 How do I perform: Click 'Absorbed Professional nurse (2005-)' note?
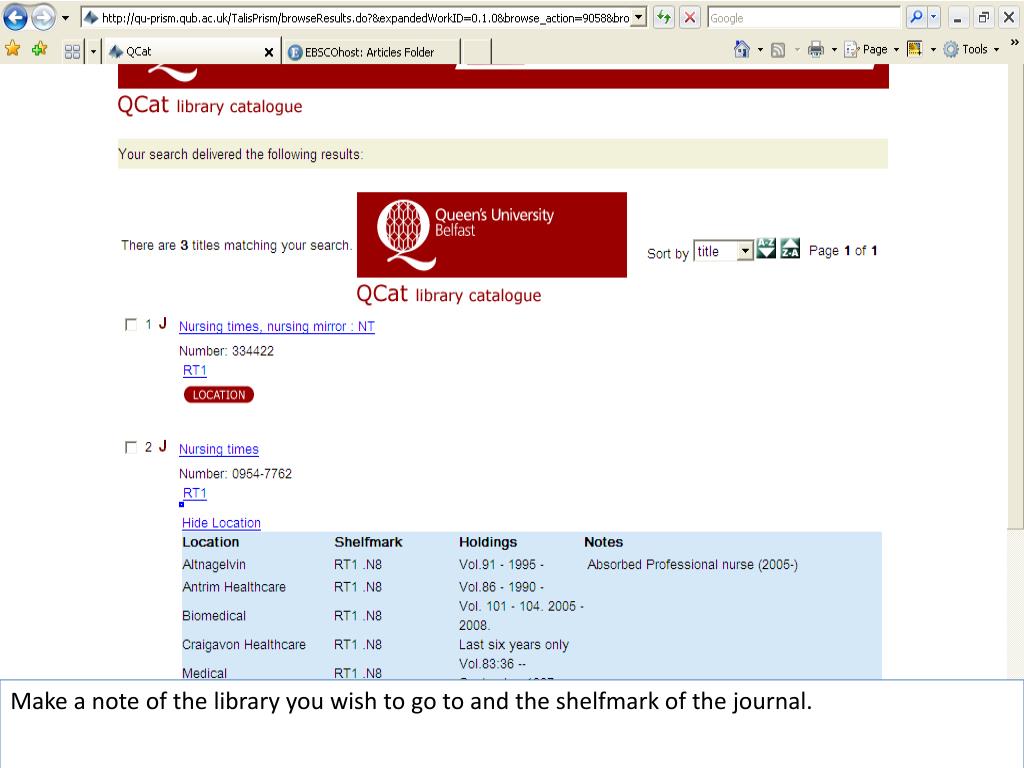tap(692, 565)
